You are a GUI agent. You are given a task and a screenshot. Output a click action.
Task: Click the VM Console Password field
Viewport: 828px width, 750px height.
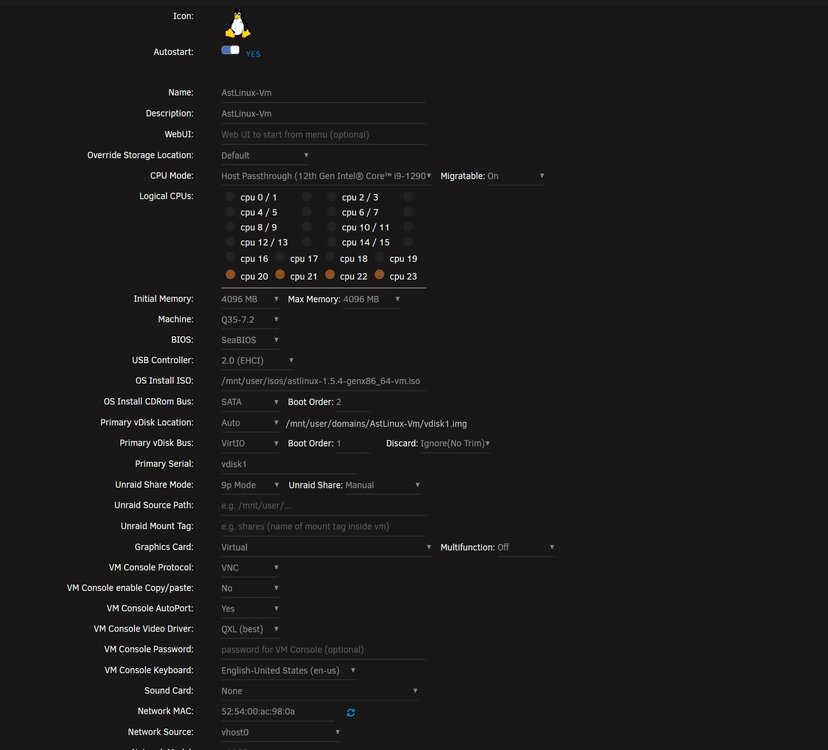click(323, 650)
